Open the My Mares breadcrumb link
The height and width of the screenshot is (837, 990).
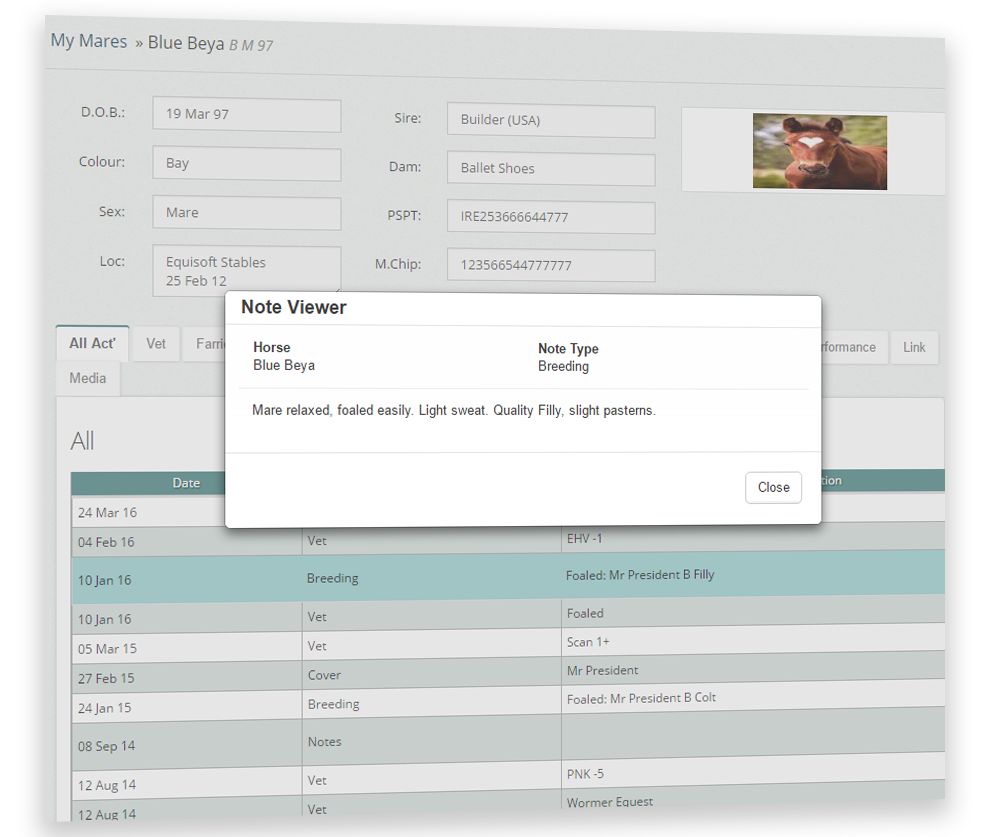[x=88, y=41]
